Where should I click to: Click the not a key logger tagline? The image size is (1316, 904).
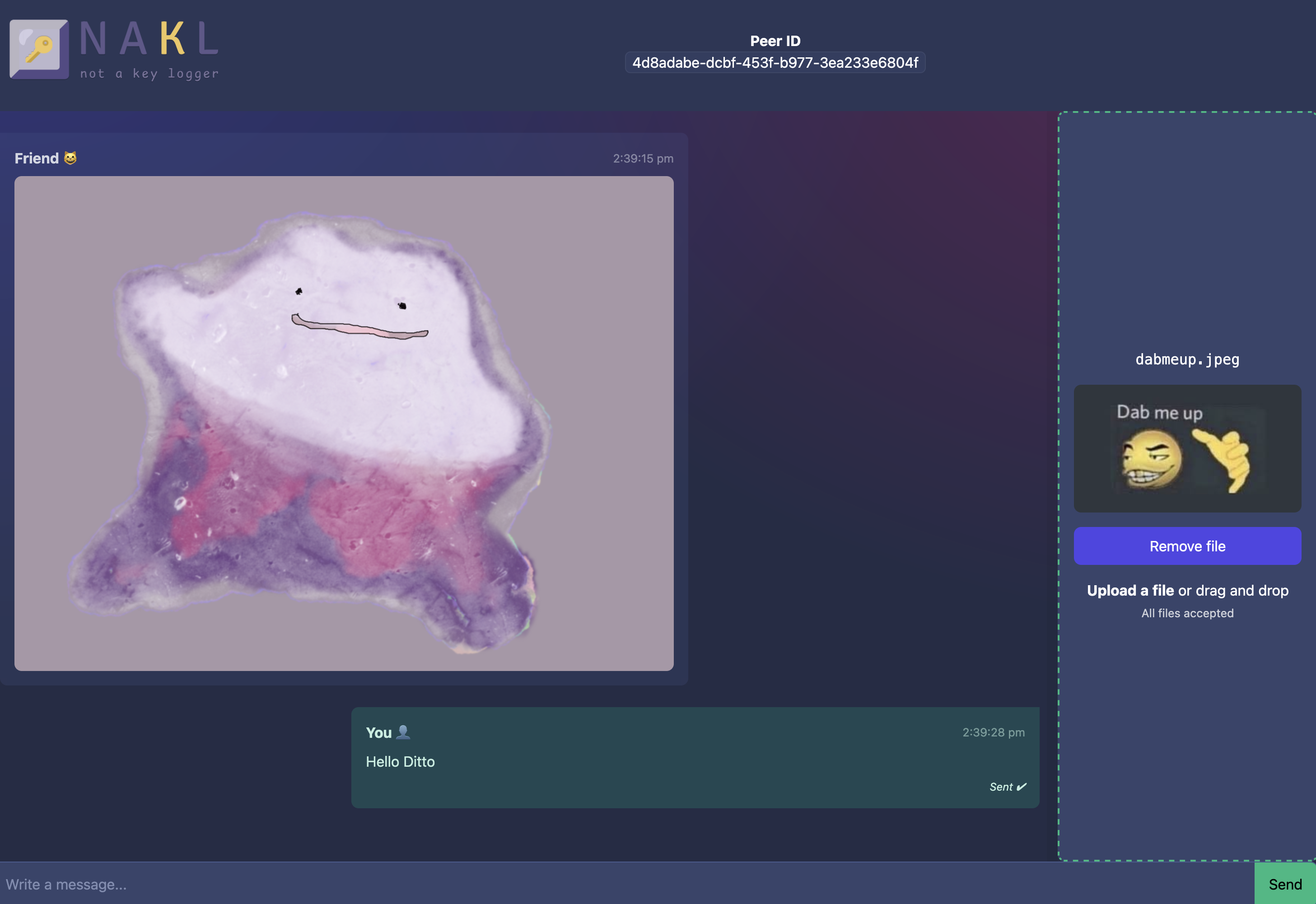point(149,74)
